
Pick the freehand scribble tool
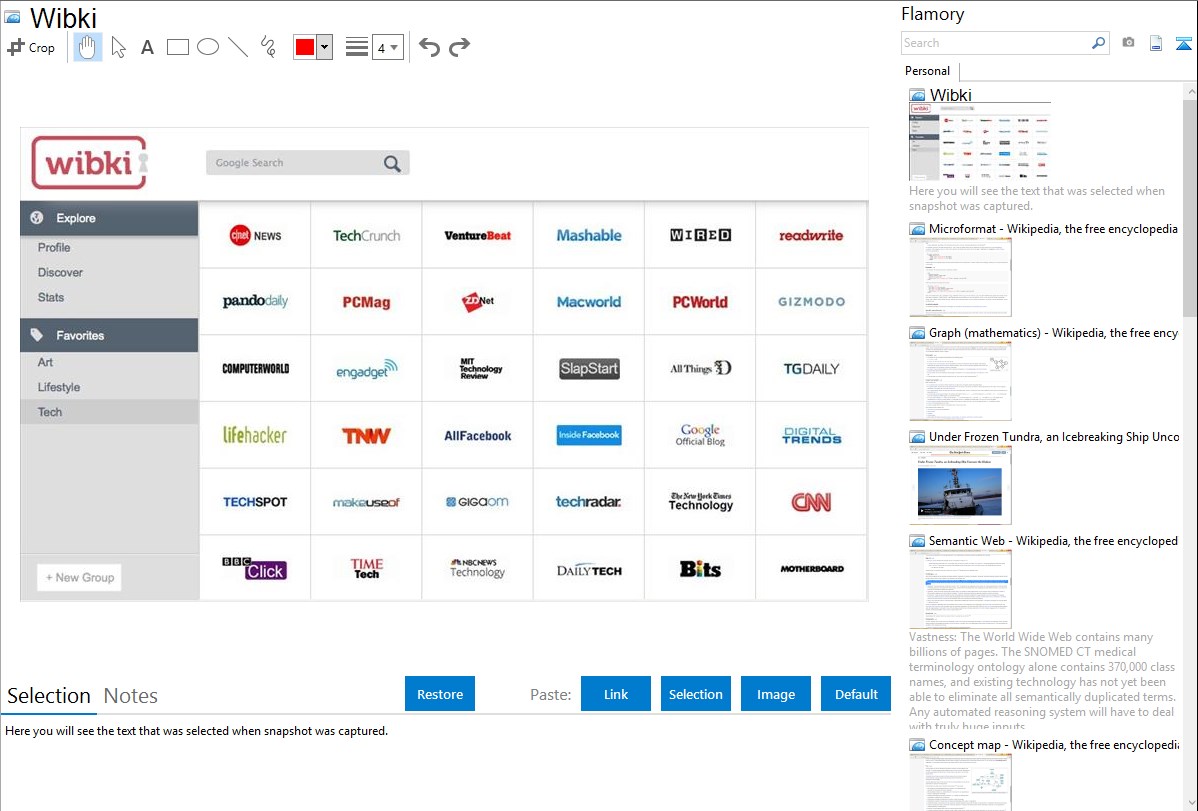(268, 47)
